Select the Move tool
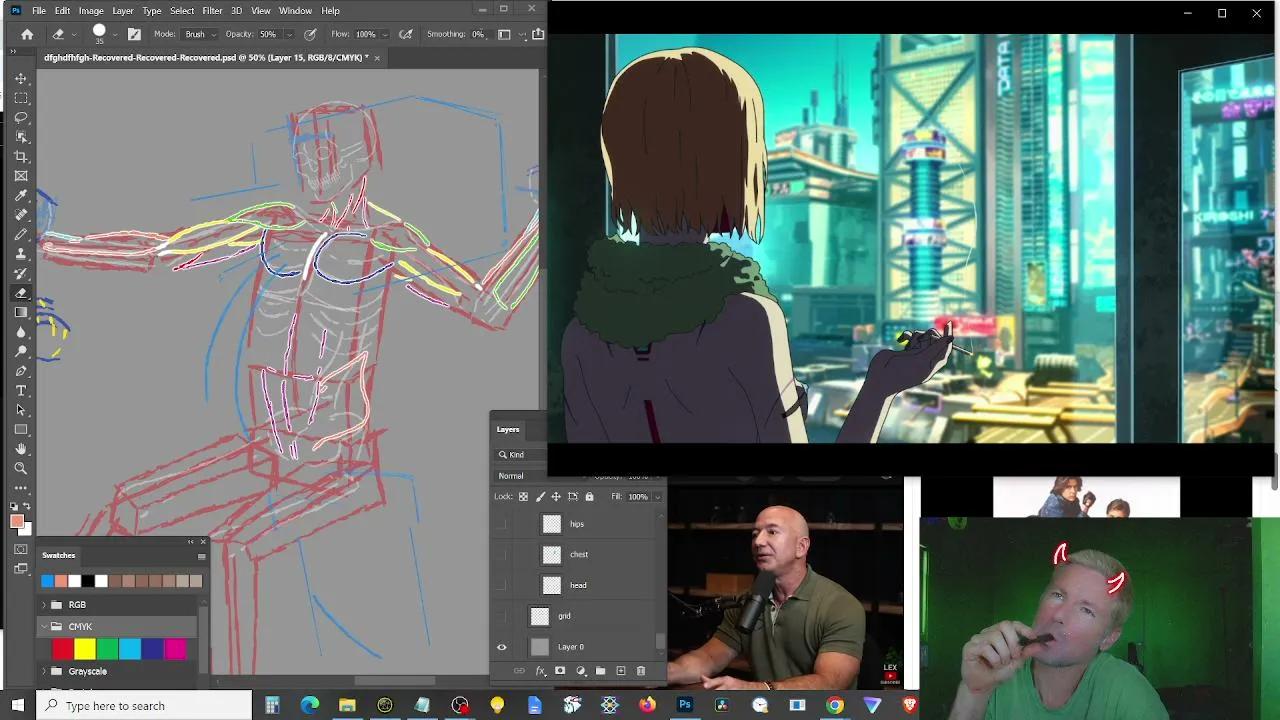 click(x=21, y=78)
